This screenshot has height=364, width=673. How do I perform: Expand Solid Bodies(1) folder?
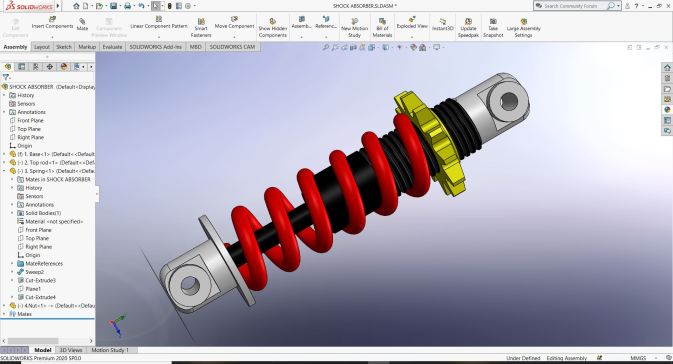tap(12, 213)
